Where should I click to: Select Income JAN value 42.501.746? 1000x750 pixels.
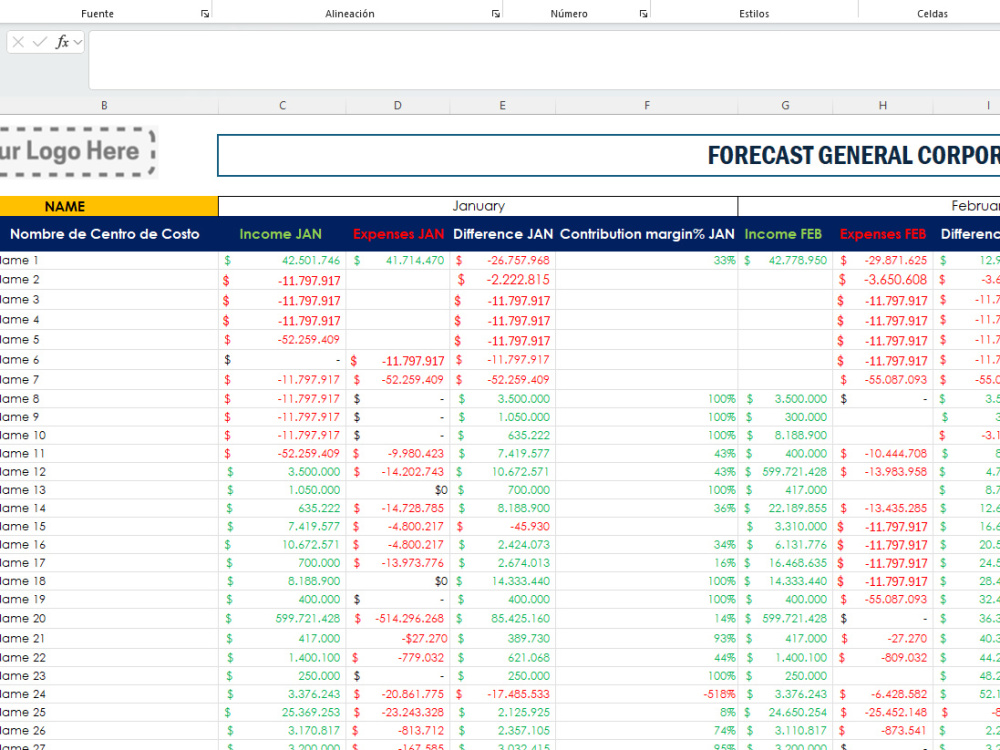click(x=283, y=260)
